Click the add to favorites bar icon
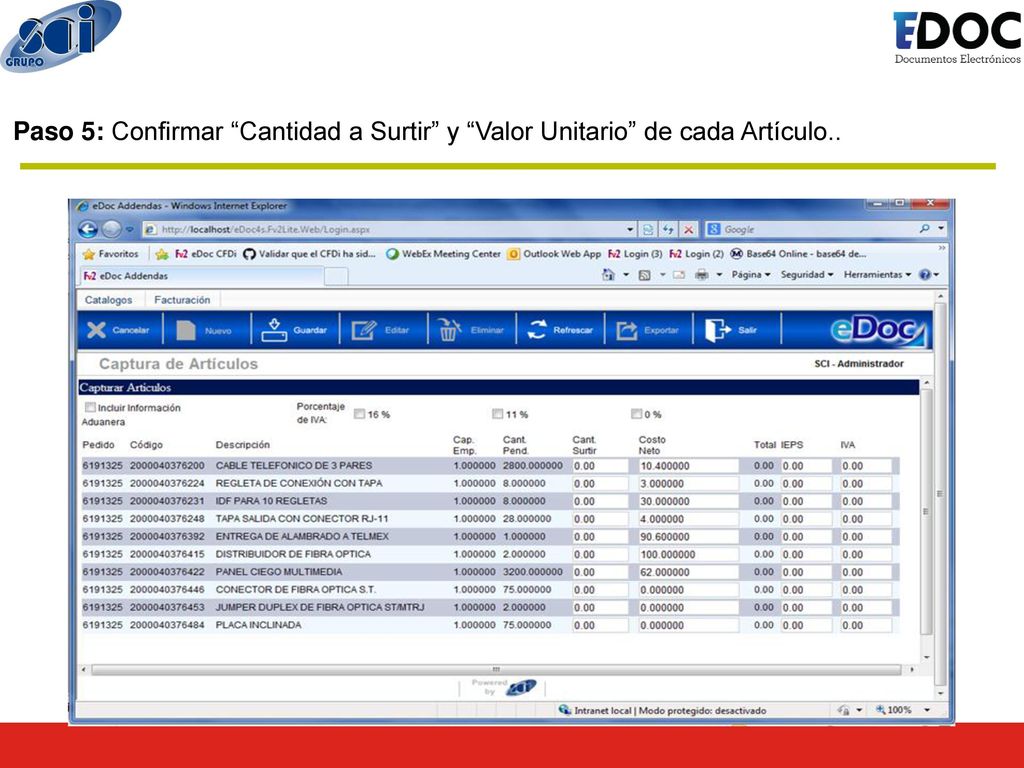The width and height of the screenshot is (1024, 768). click(162, 254)
